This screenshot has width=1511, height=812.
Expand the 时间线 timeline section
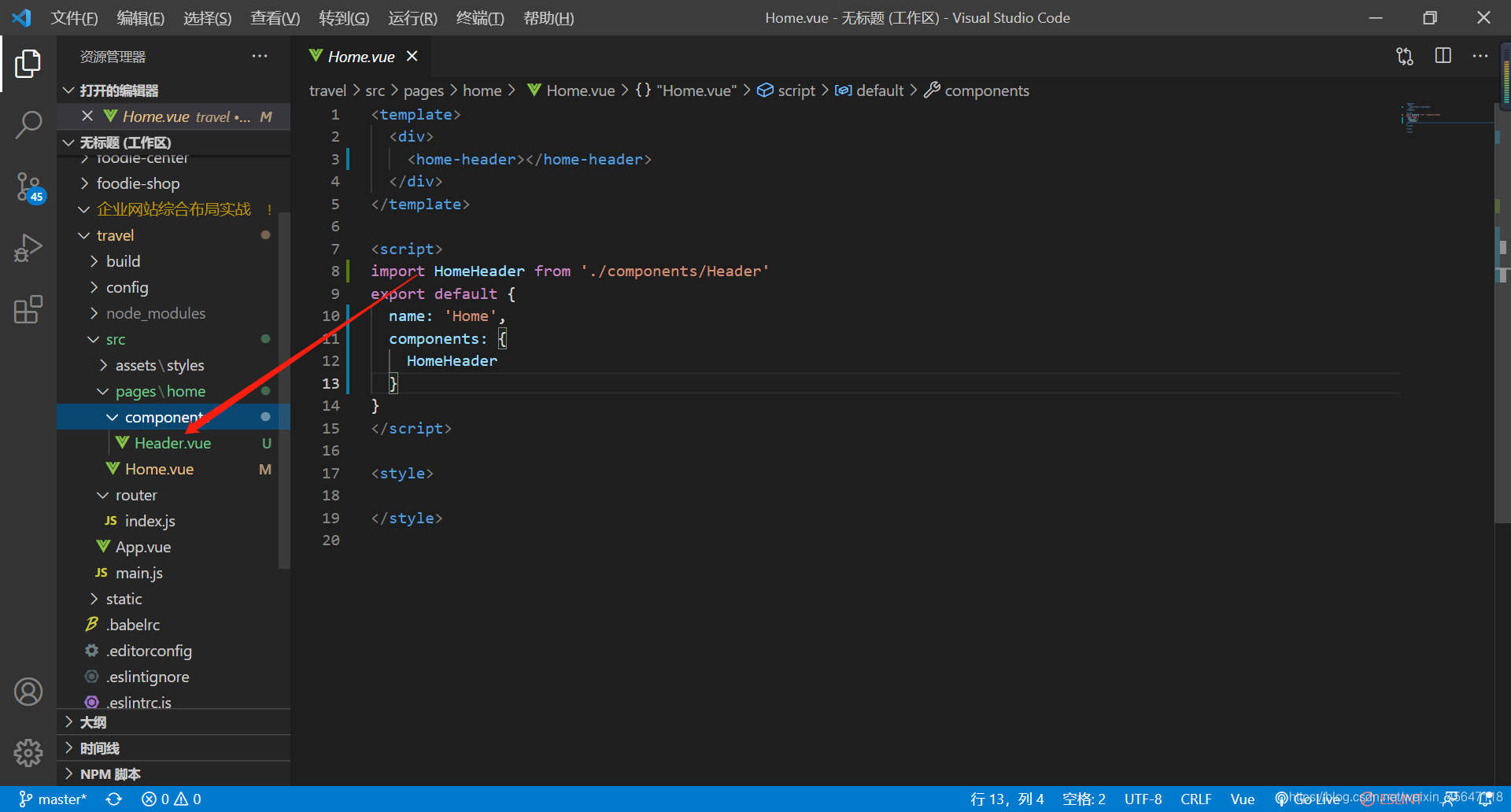pos(173,748)
